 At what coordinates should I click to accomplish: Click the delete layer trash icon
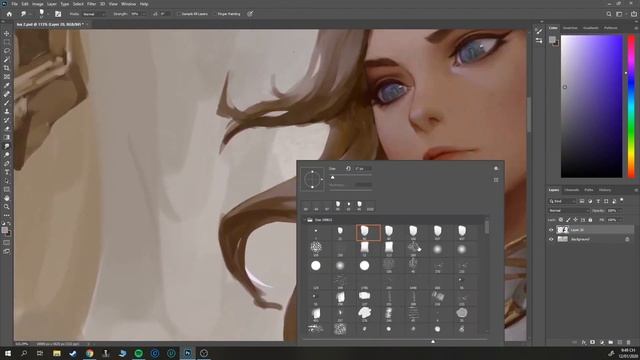[629, 342]
